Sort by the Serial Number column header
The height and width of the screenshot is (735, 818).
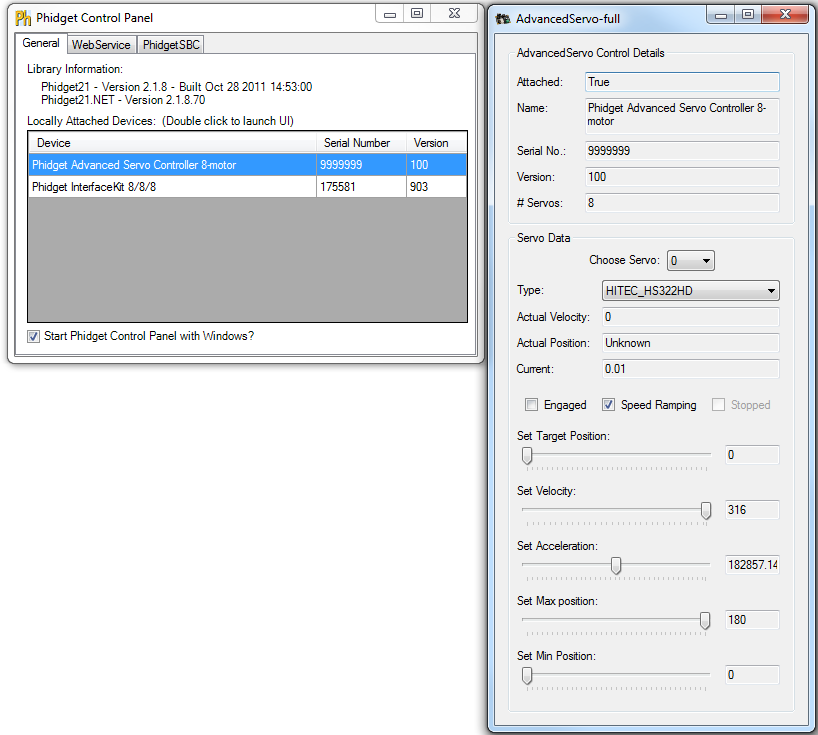point(362,143)
